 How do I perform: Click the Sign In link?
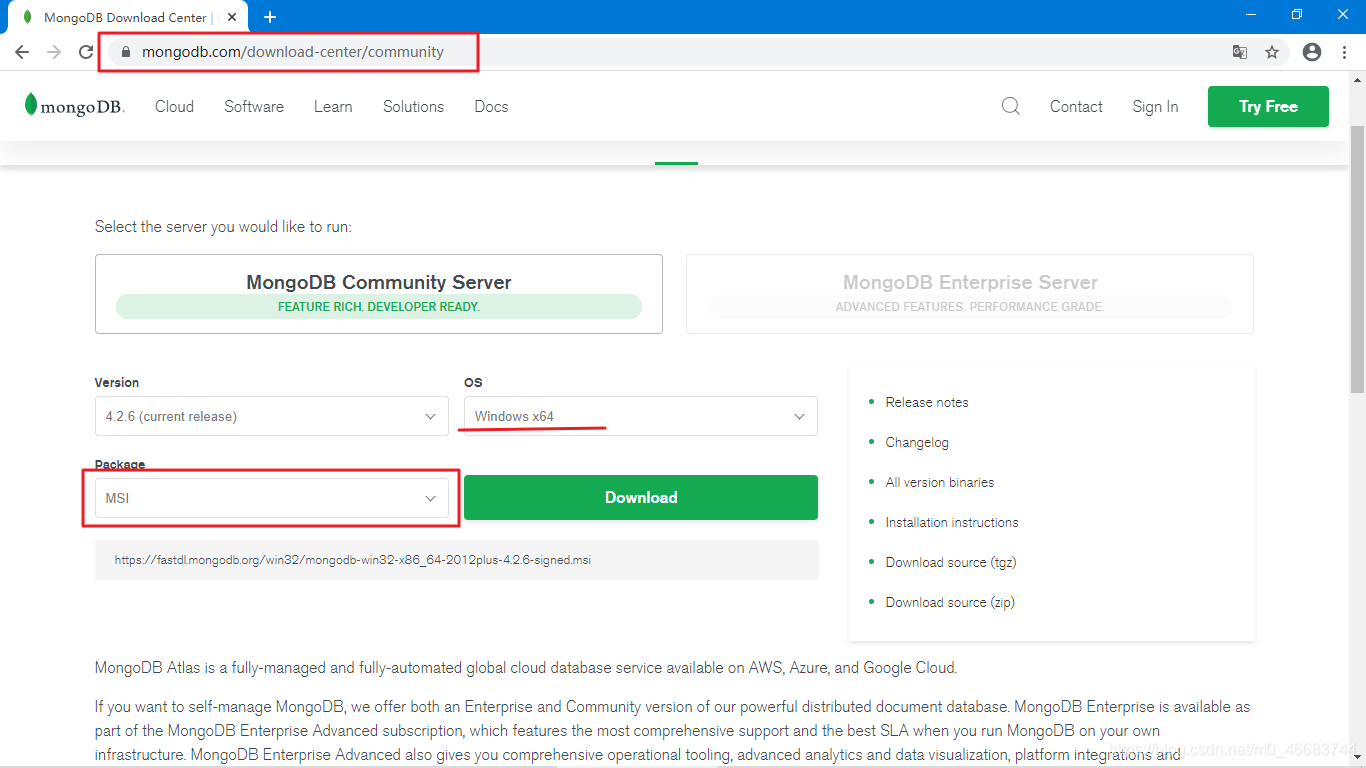[1155, 106]
